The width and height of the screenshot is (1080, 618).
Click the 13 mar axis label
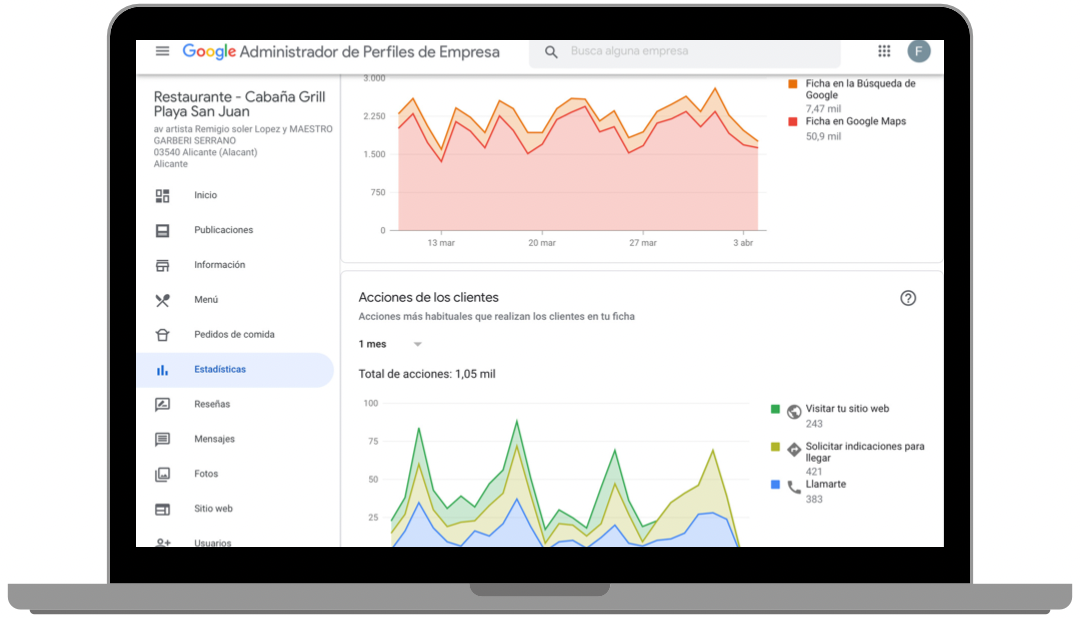441,243
